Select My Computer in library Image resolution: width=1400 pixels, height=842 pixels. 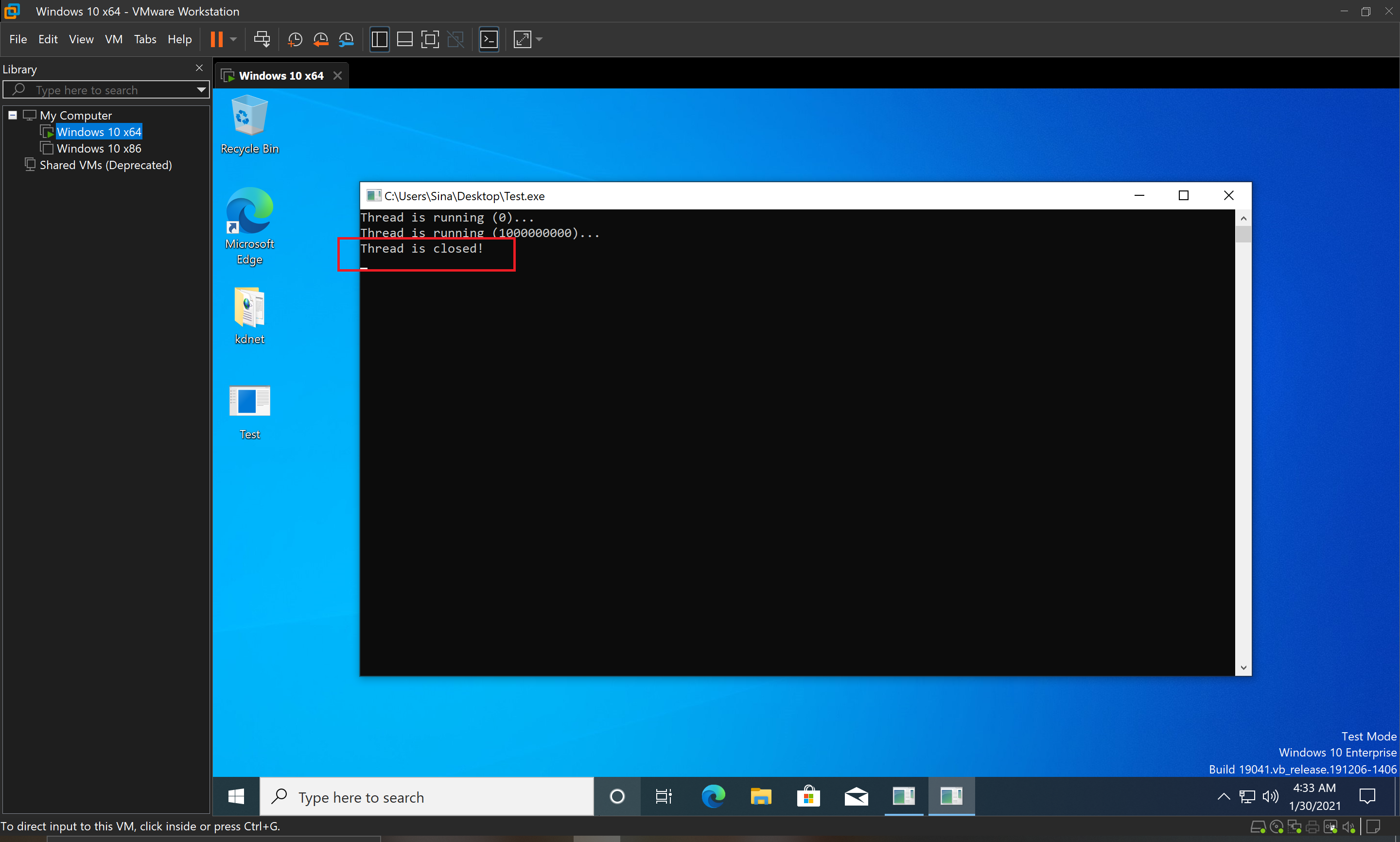click(x=75, y=115)
